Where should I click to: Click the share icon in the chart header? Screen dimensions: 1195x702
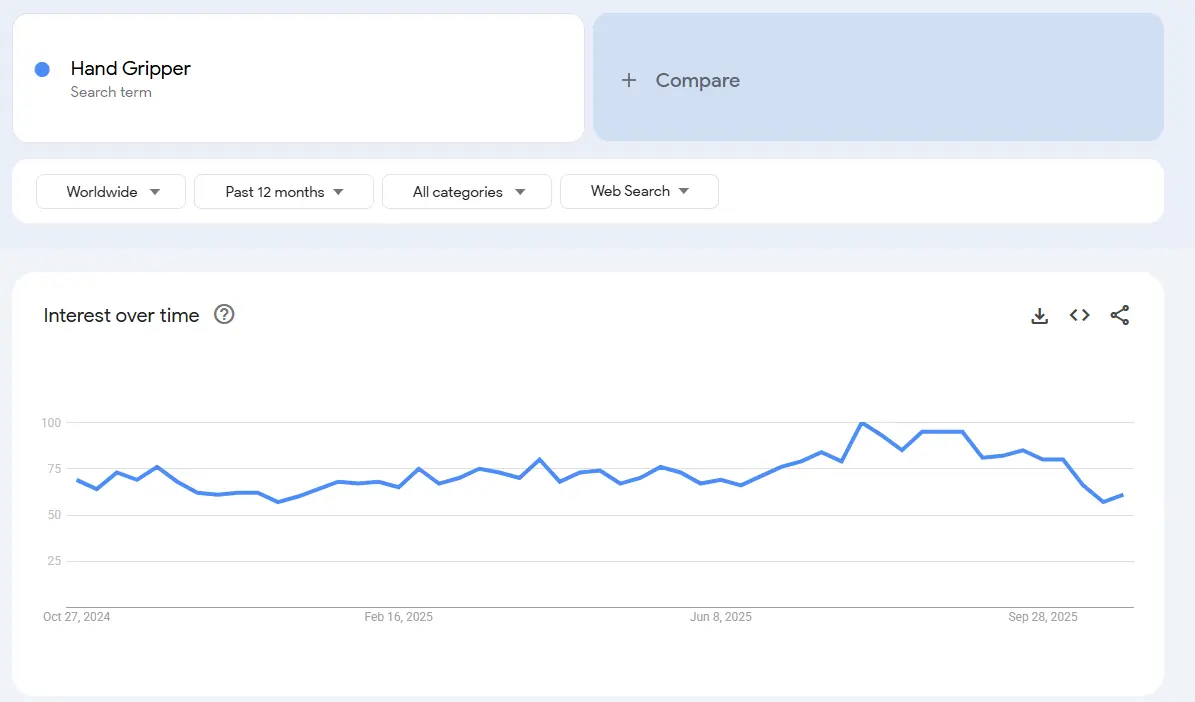point(1119,315)
